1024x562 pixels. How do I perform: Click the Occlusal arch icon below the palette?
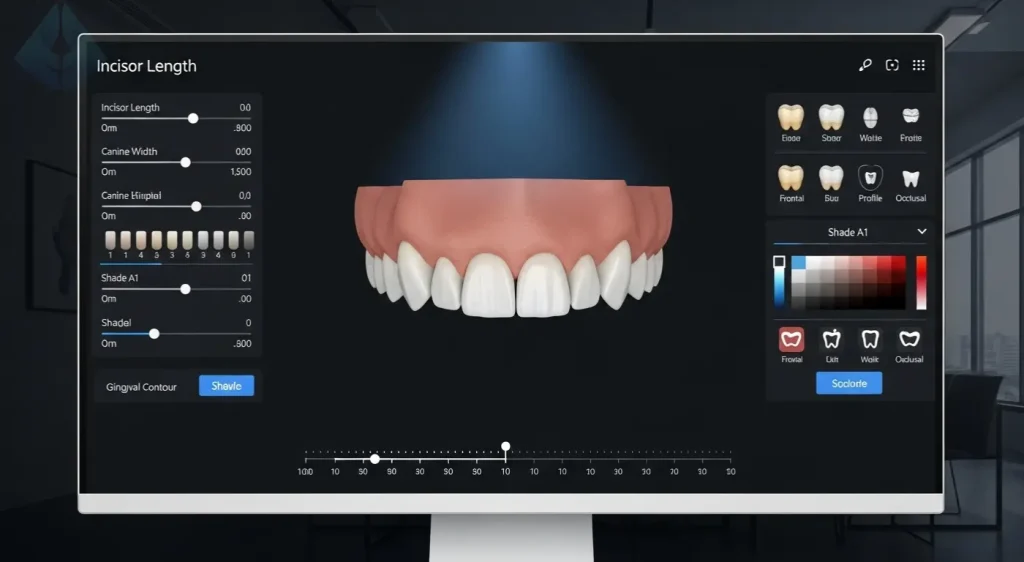tap(909, 339)
